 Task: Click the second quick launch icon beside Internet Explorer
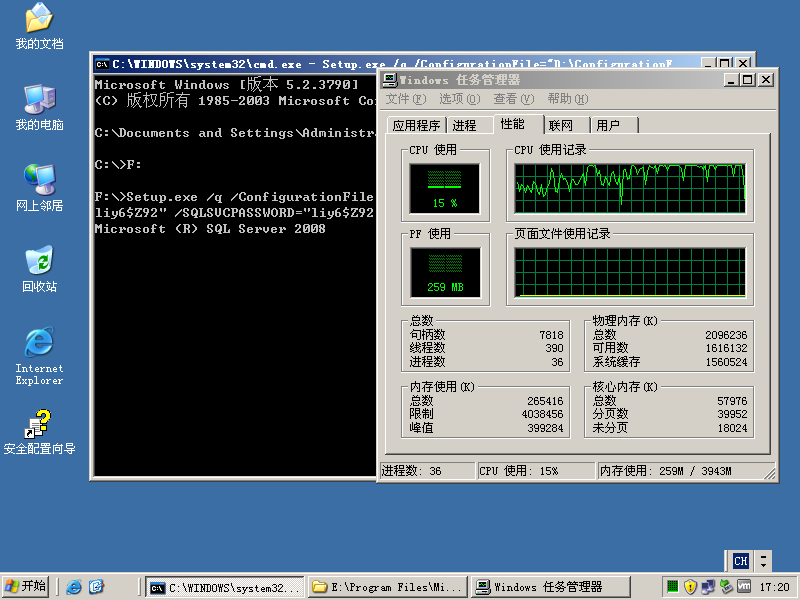[x=96, y=587]
